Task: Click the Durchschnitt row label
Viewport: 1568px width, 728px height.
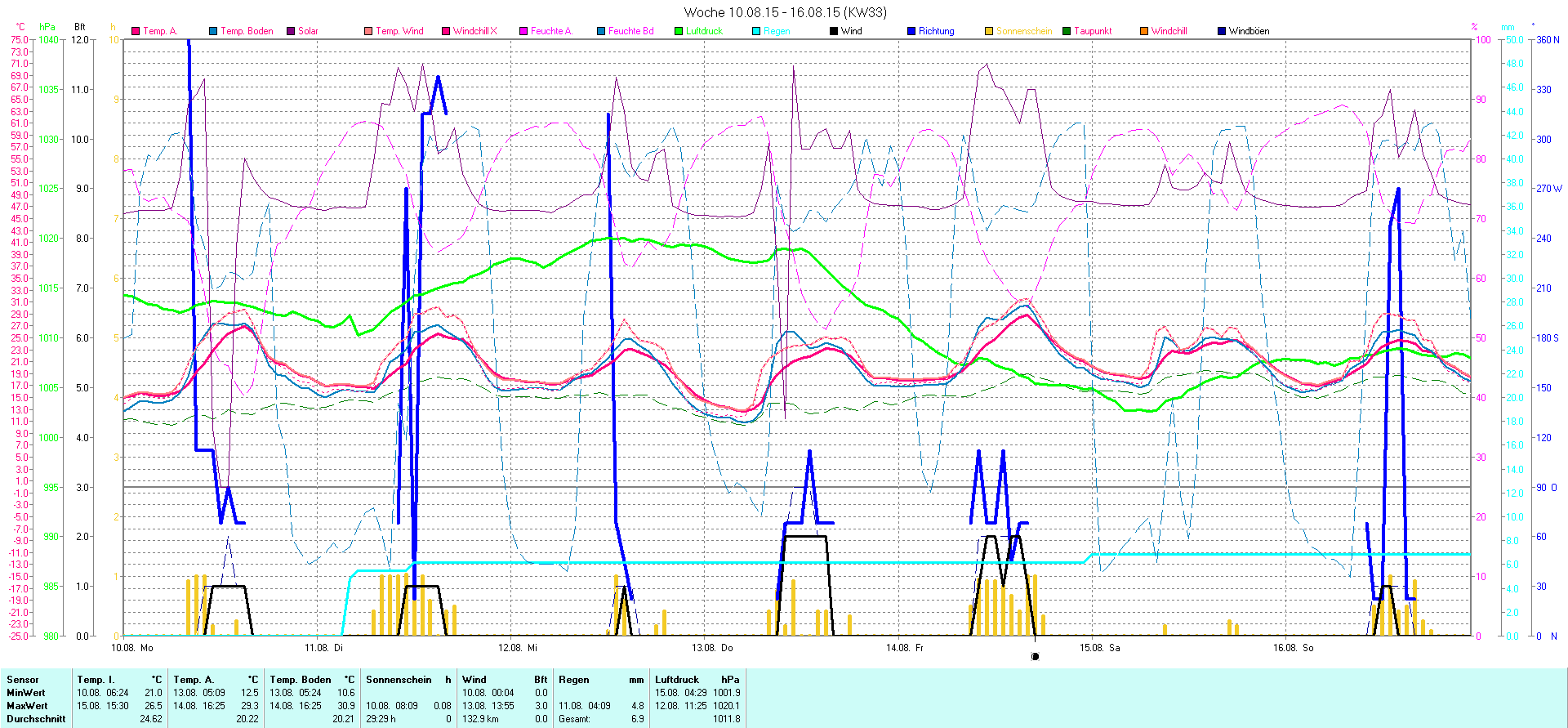Action: [x=36, y=719]
